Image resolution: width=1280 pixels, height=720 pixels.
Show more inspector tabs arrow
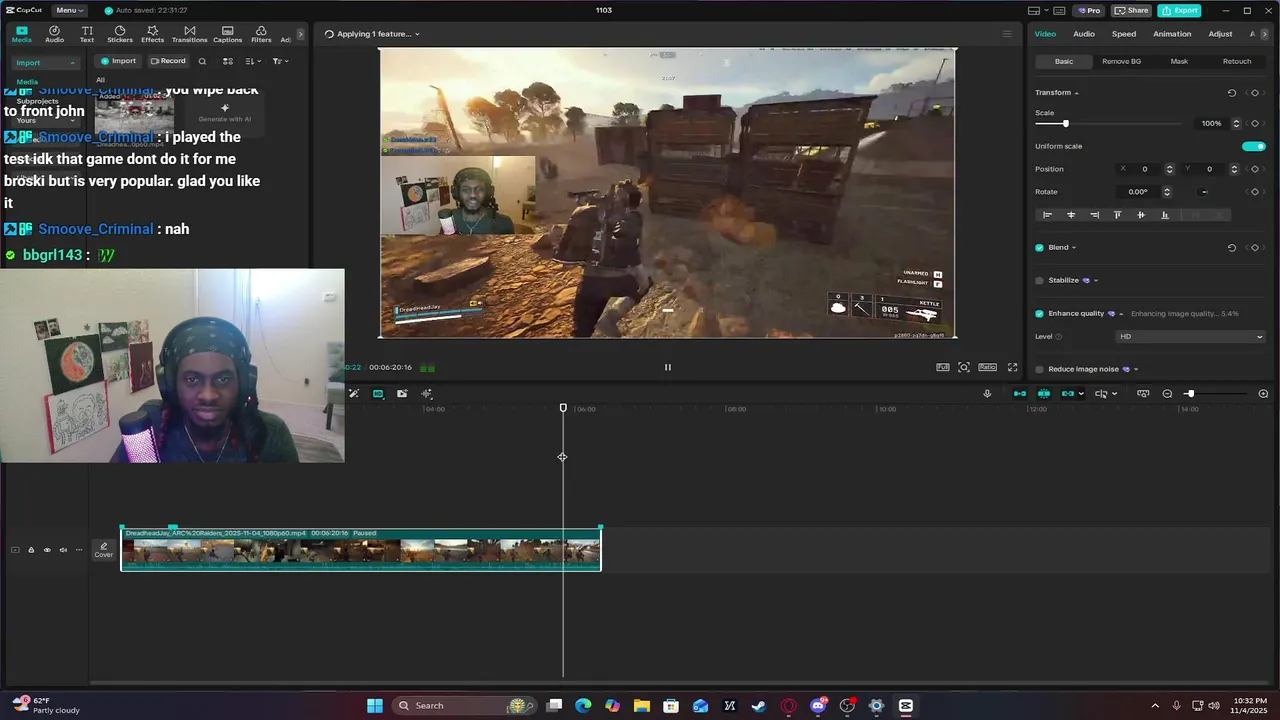[x=1265, y=34]
